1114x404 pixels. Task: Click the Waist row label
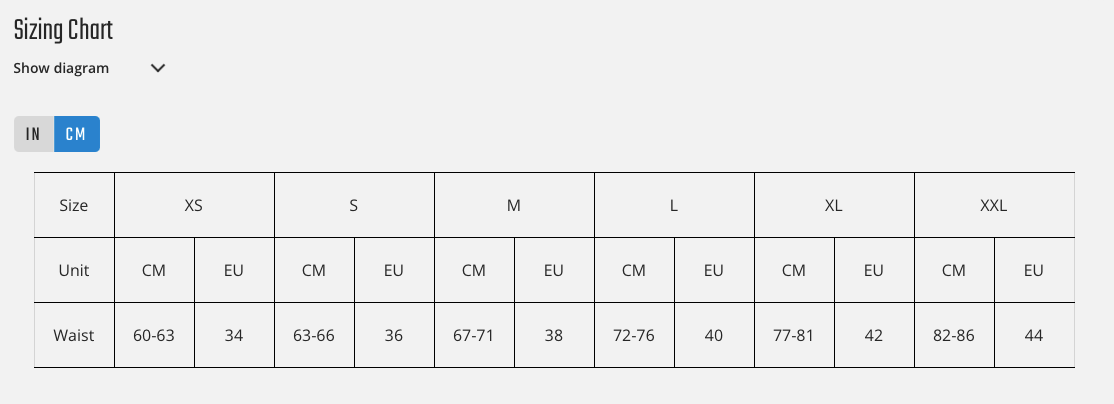[x=74, y=335]
